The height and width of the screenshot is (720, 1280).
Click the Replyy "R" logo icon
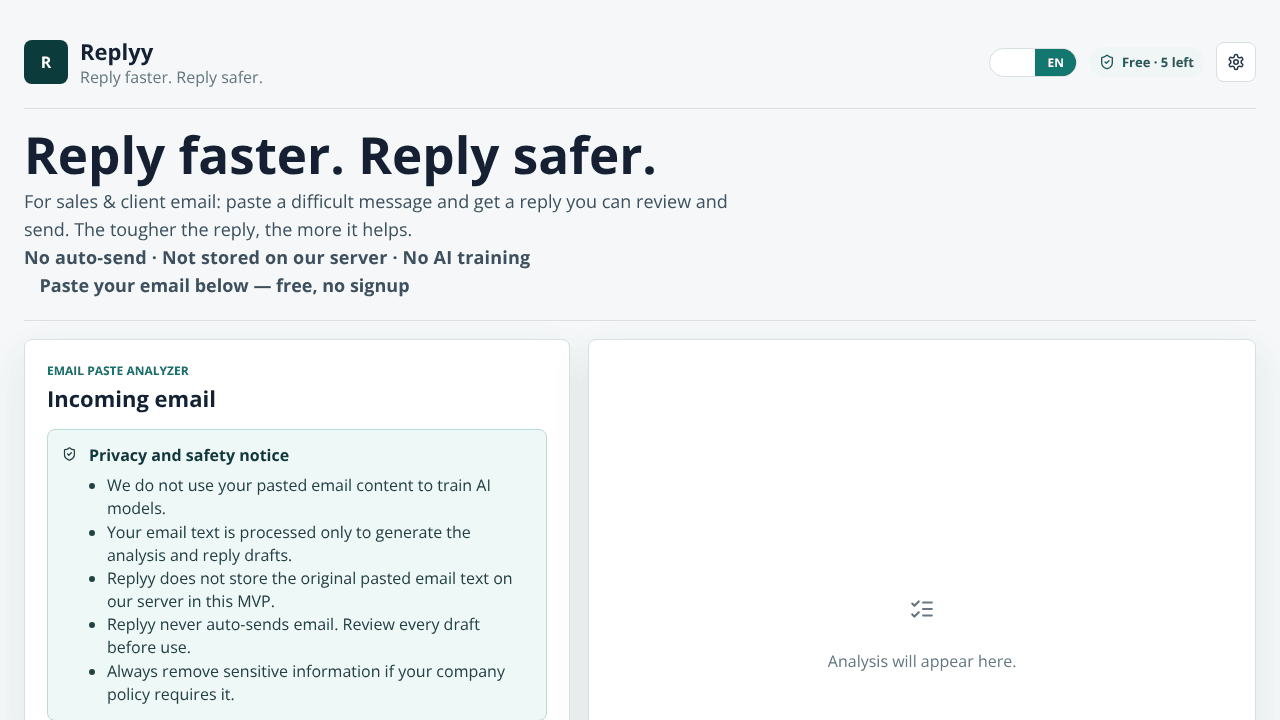click(x=46, y=62)
